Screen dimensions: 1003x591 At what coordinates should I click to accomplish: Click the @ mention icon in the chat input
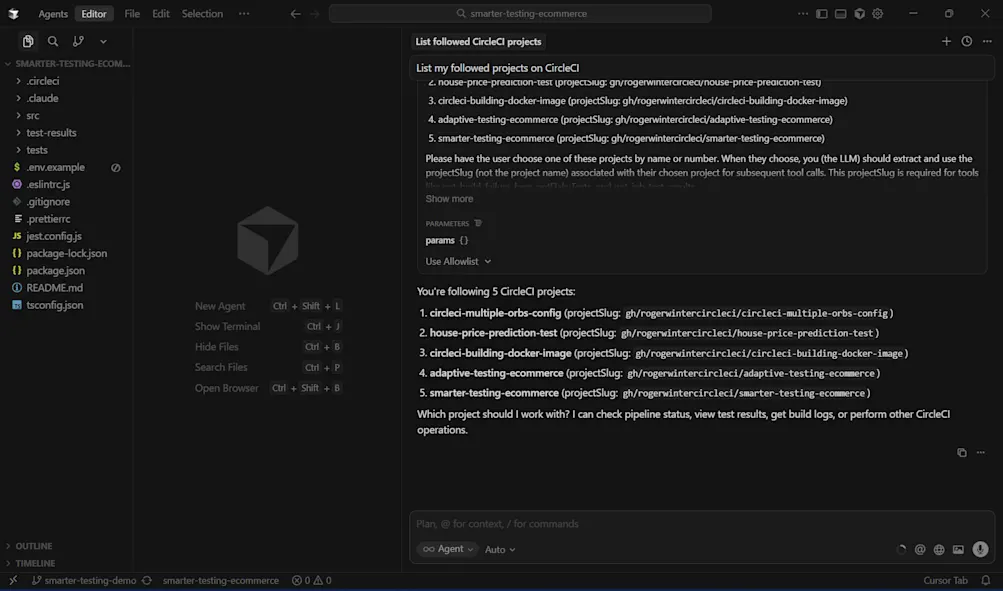coord(919,549)
